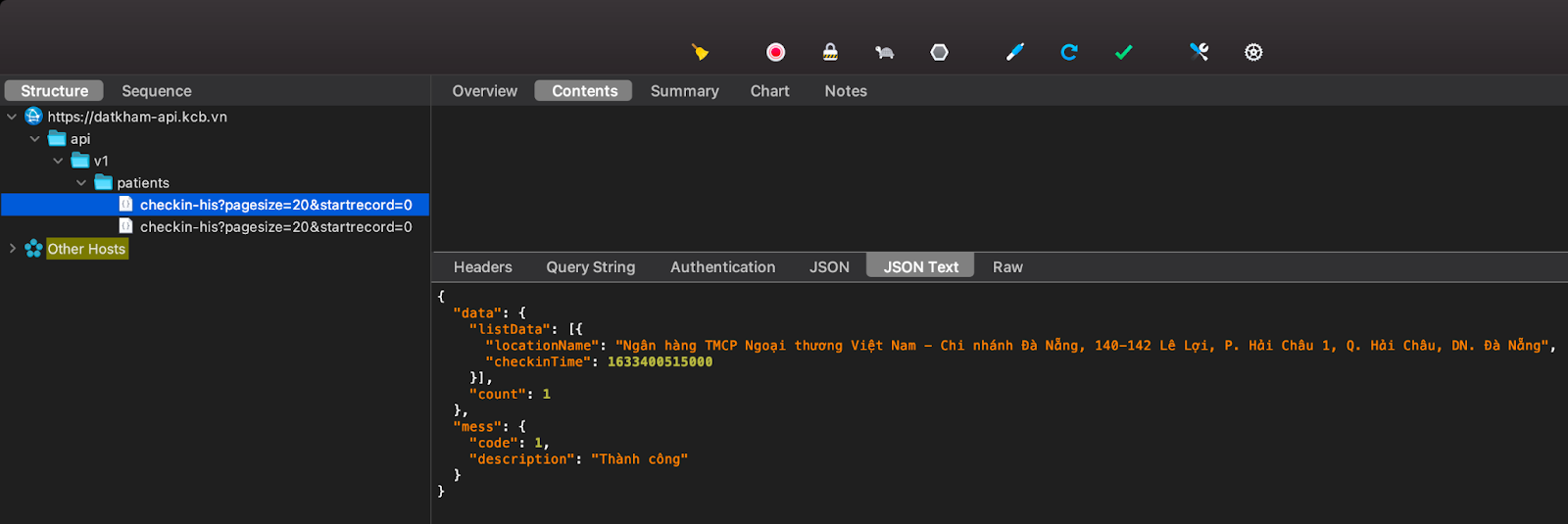Image resolution: width=1568 pixels, height=524 pixels.
Task: Open the Notes tab
Action: pos(846,91)
